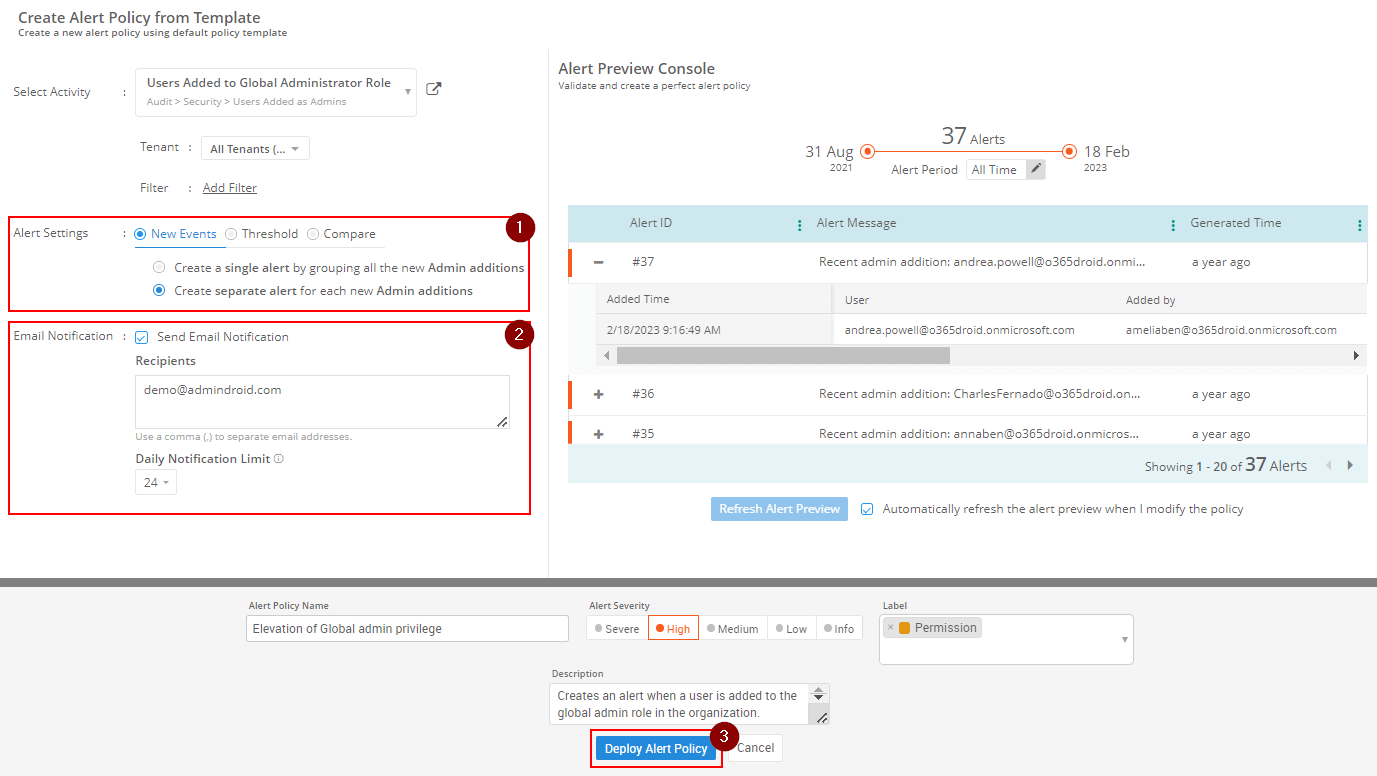This screenshot has width=1377, height=776.
Task: Toggle automatic alert preview refresh checkbox
Action: [x=867, y=509]
